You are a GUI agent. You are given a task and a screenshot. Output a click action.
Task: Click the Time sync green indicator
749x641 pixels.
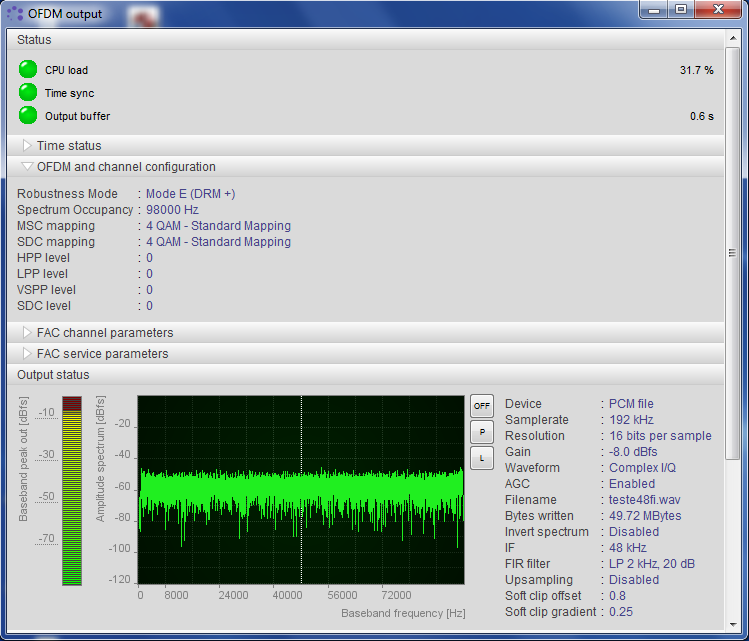click(28, 93)
